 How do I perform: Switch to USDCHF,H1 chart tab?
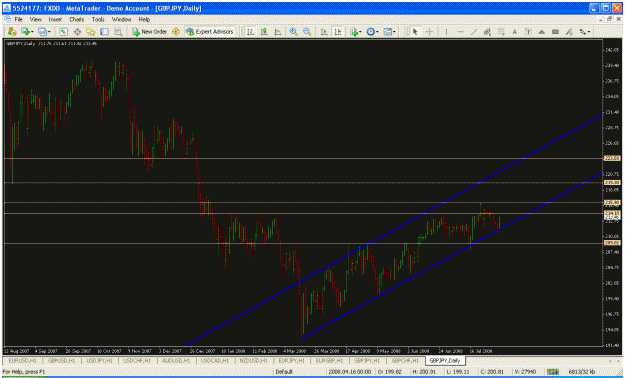tap(137, 360)
